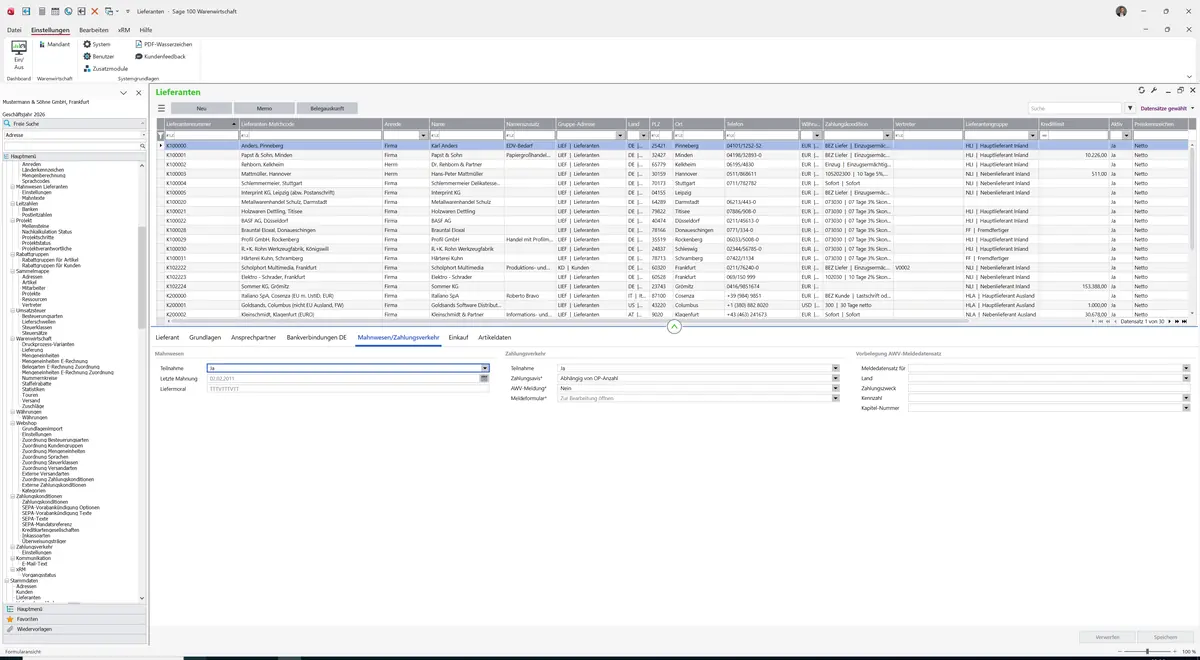Open the Datei menu
1200x660 pixels.
pyautogui.click(x=14, y=30)
